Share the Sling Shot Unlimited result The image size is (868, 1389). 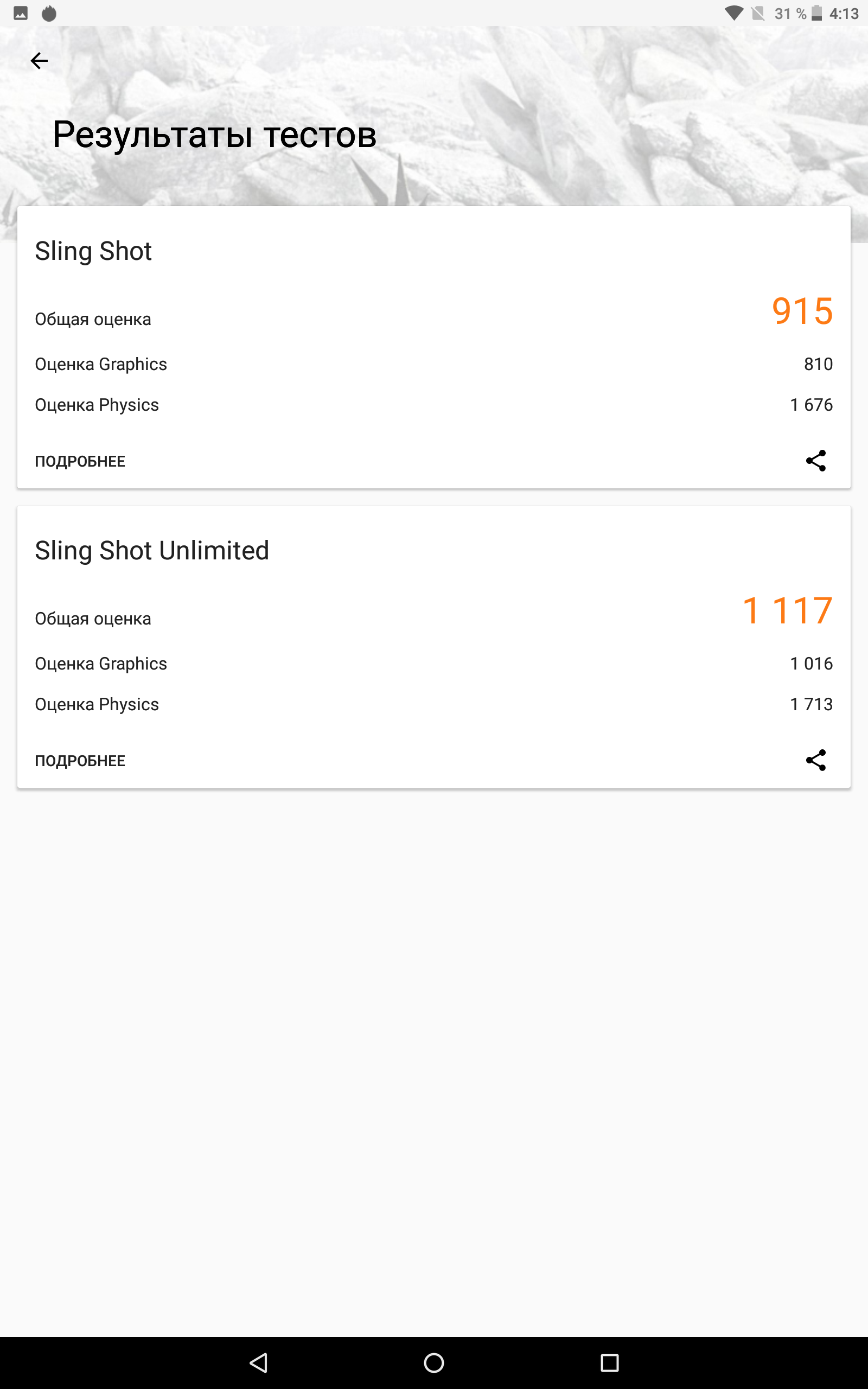coord(815,760)
